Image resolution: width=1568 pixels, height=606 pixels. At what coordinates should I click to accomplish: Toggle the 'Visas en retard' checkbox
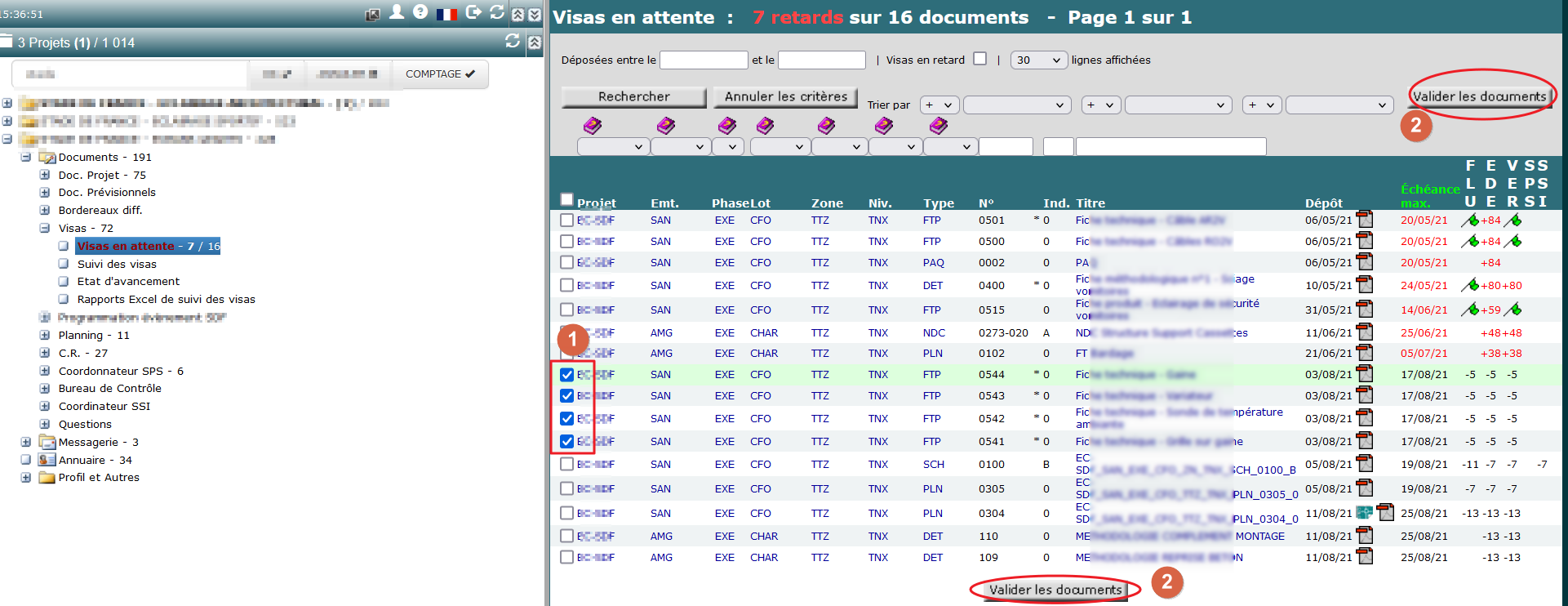pyautogui.click(x=980, y=59)
